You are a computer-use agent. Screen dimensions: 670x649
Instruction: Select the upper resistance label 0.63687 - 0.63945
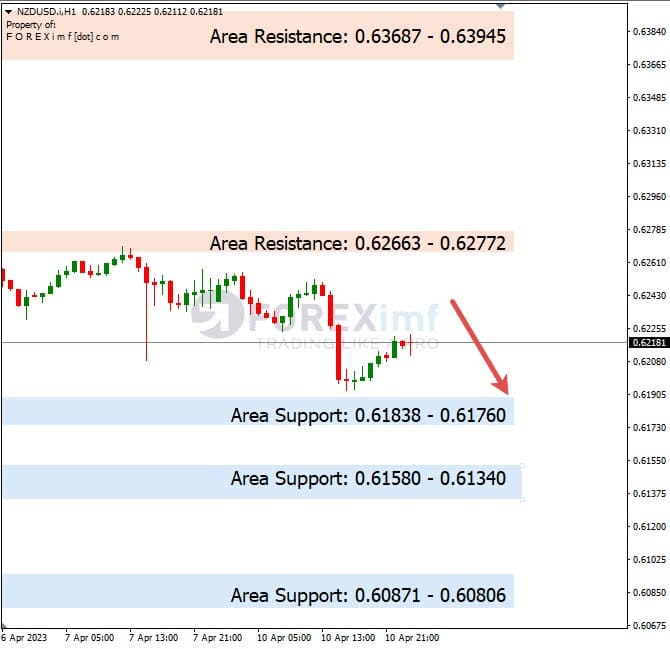click(x=358, y=36)
